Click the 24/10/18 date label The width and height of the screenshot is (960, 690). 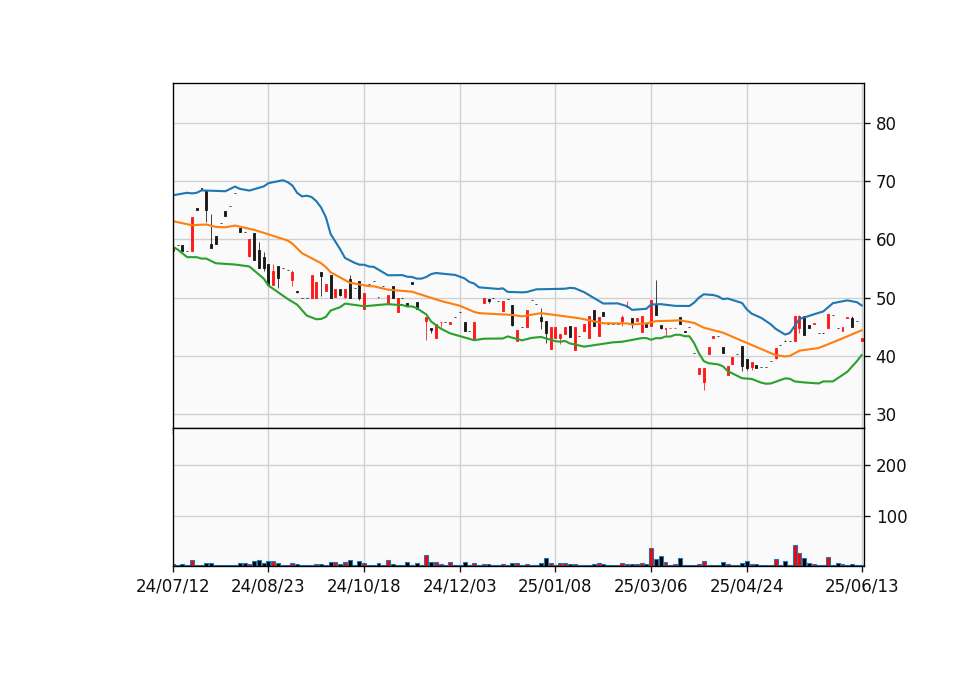click(x=364, y=587)
